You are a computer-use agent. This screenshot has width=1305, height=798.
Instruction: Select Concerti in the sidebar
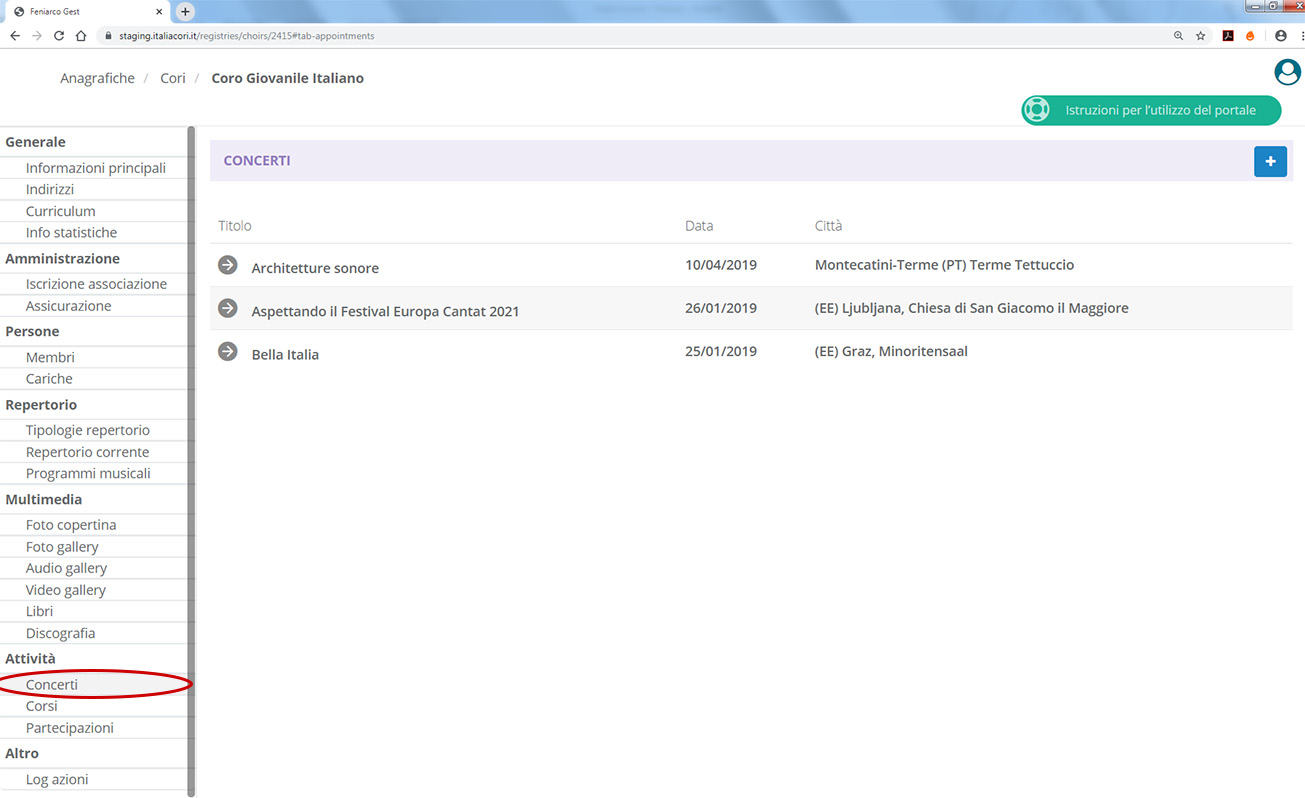[x=52, y=685]
